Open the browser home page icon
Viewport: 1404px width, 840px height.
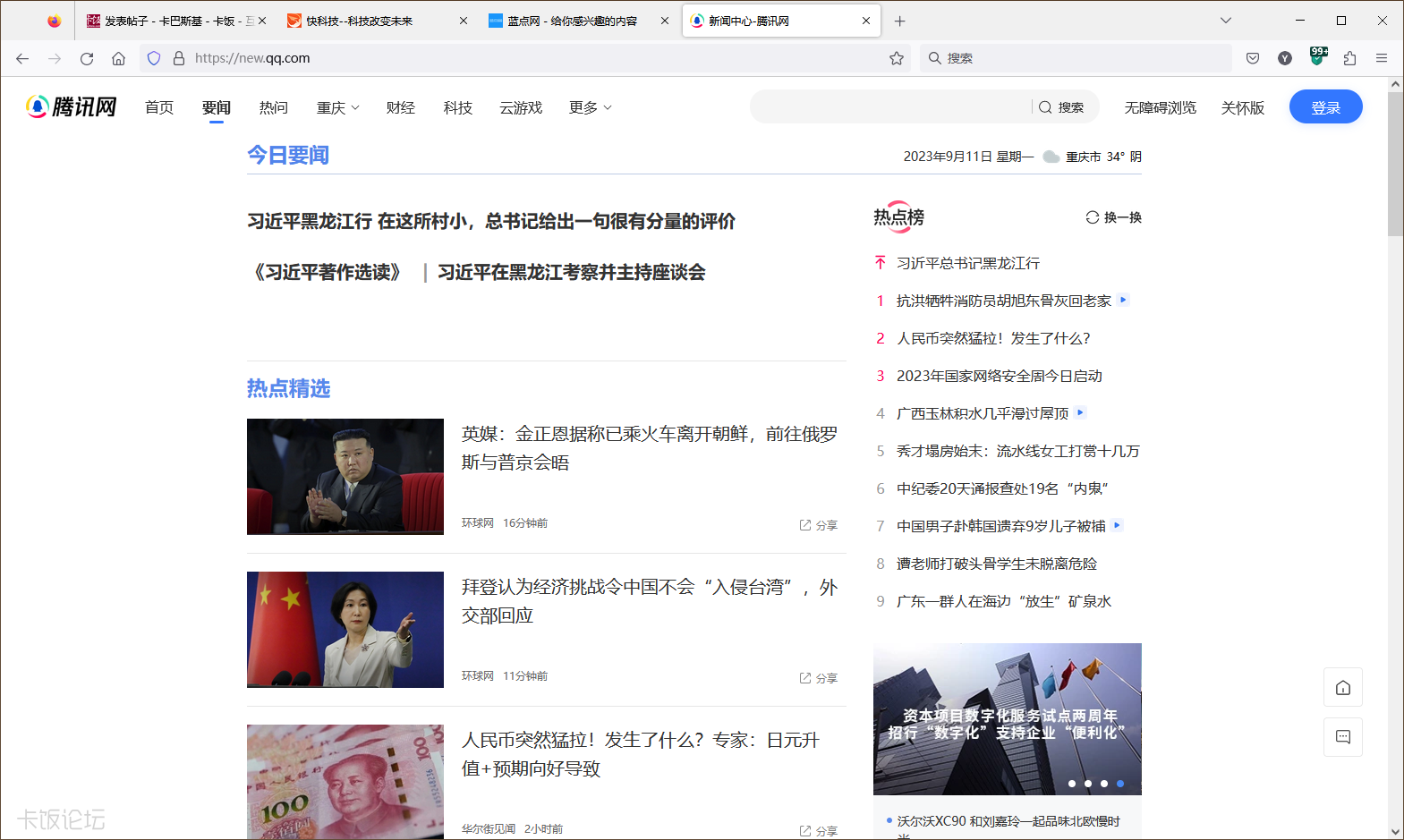(x=118, y=58)
